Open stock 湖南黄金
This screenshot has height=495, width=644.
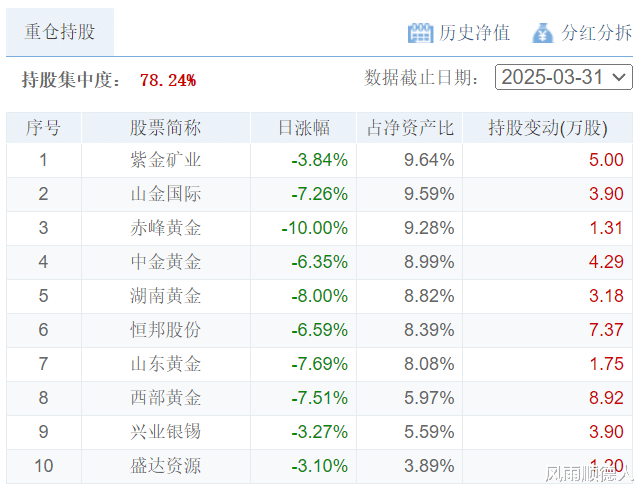166,296
